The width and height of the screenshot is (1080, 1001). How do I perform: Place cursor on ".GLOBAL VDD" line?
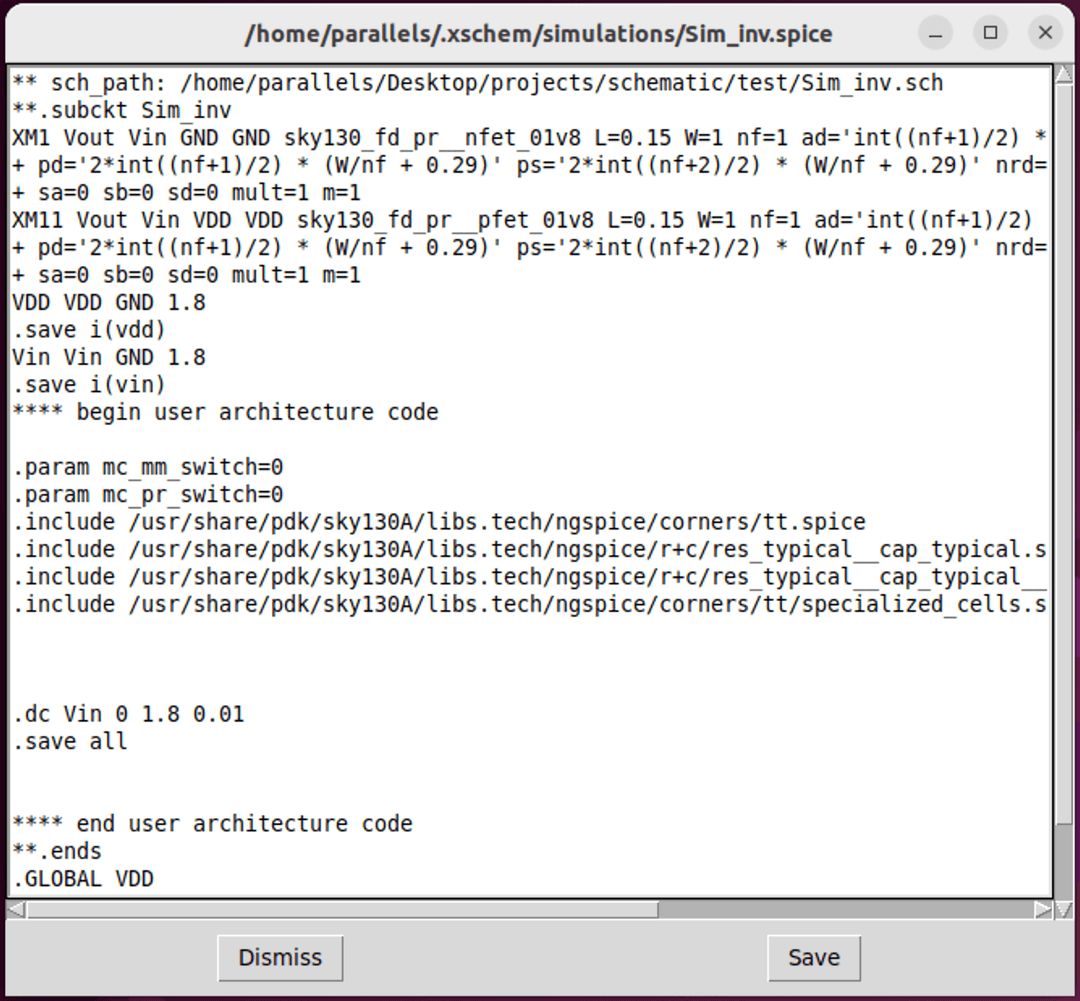coord(83,880)
